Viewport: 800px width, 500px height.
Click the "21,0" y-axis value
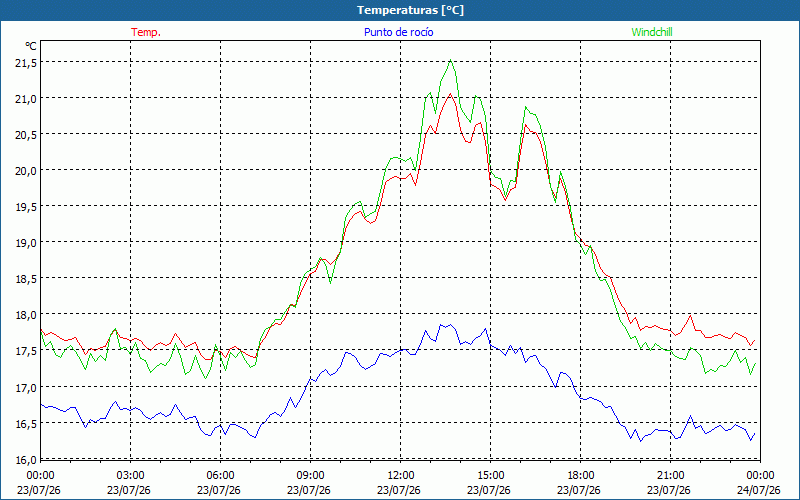click(x=28, y=99)
